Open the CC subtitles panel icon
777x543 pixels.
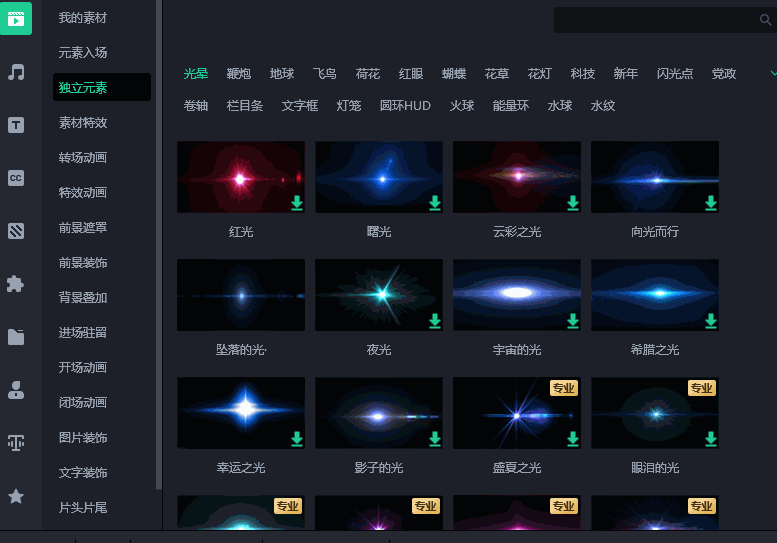pos(16,178)
